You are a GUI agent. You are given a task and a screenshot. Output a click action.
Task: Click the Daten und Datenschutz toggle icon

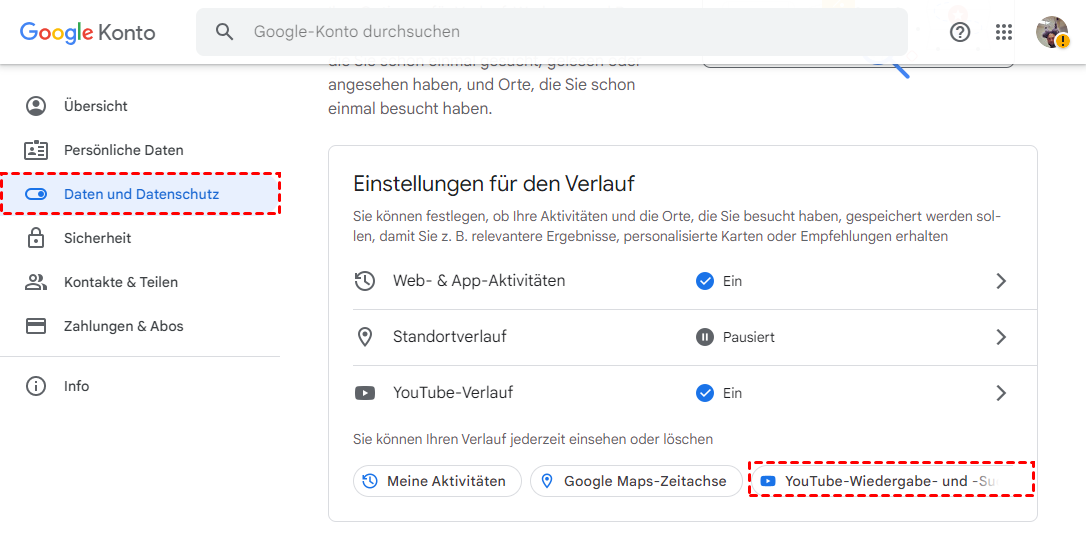[x=35, y=195]
